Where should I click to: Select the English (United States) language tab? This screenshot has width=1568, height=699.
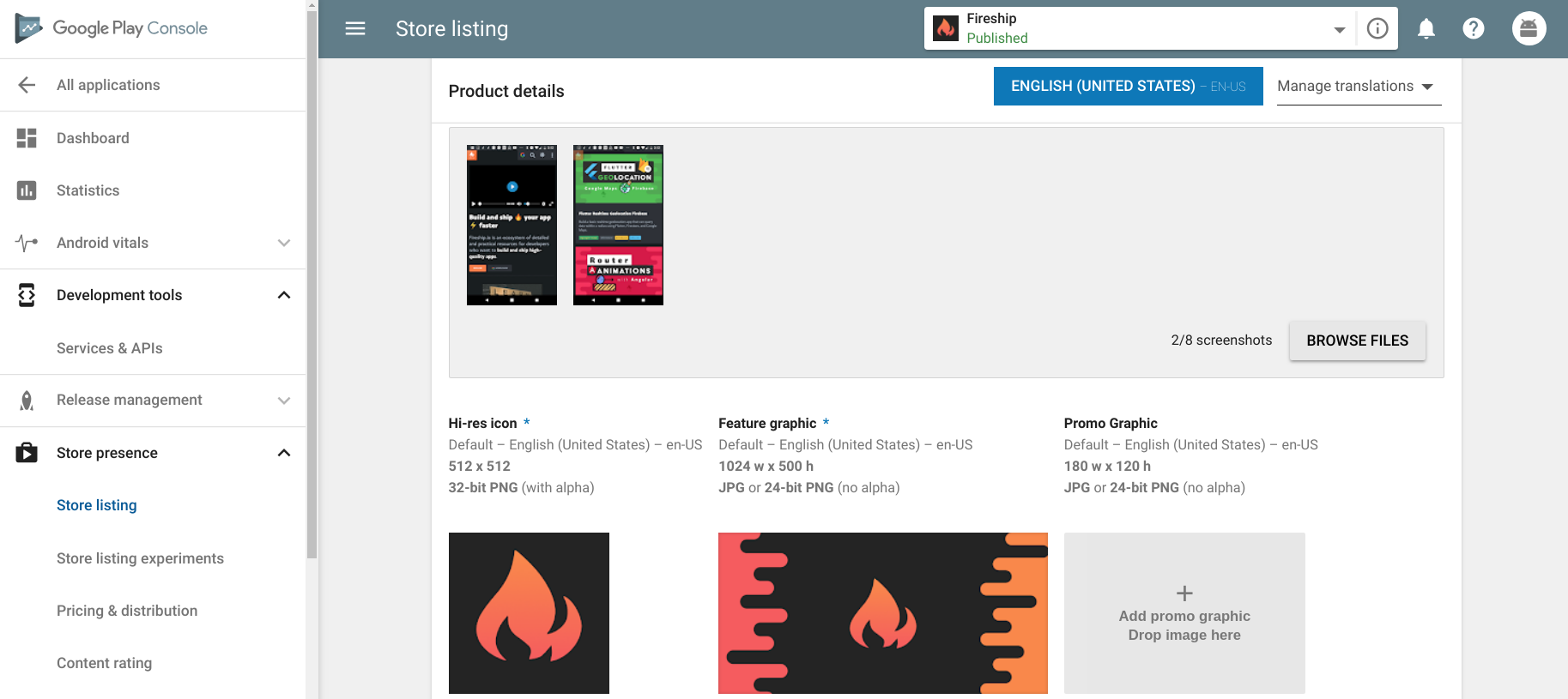click(x=1127, y=87)
